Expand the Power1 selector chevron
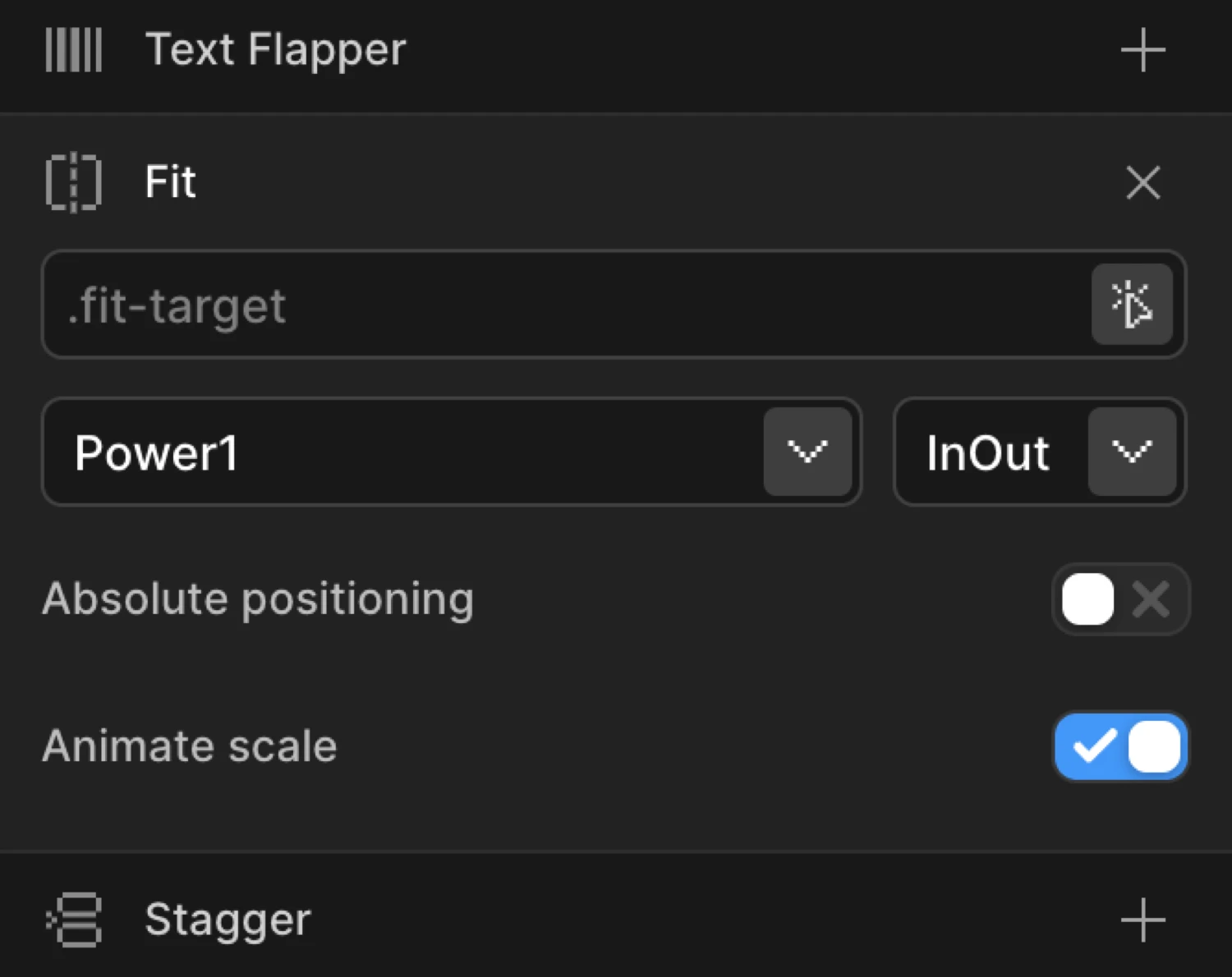The height and width of the screenshot is (977, 1232). point(808,452)
